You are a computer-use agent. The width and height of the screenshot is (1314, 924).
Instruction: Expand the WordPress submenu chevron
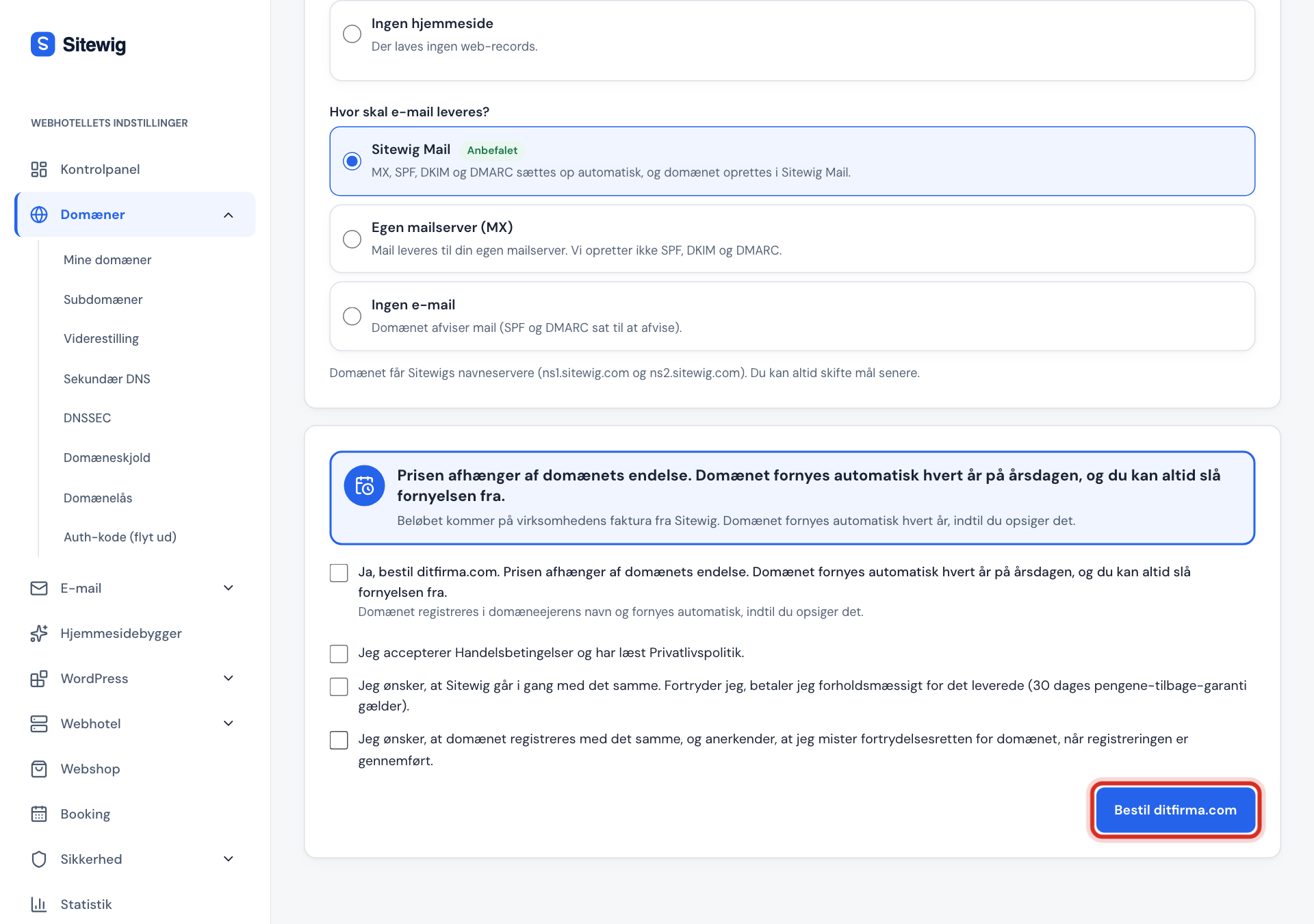[229, 678]
